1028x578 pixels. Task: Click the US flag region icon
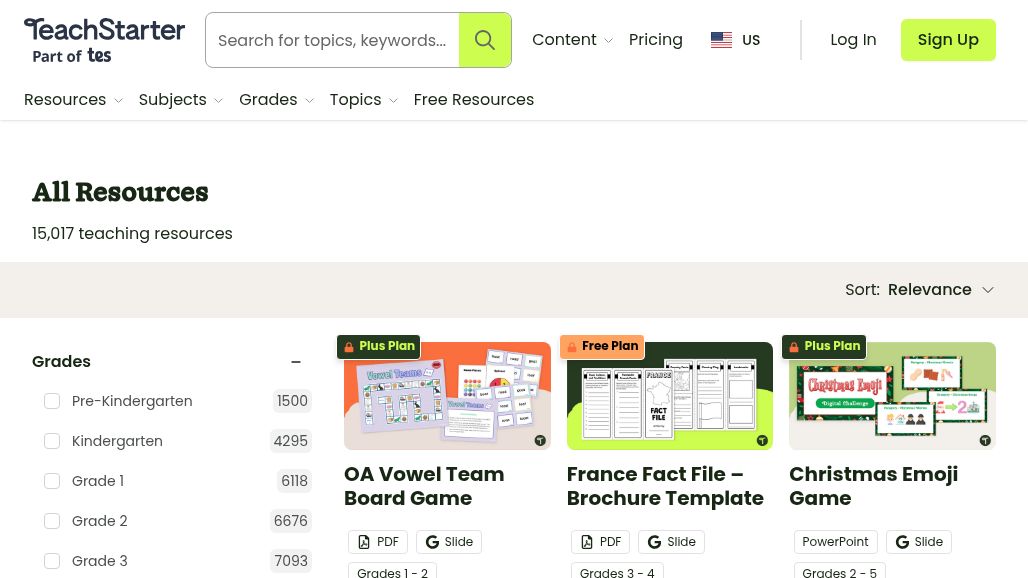(x=721, y=40)
